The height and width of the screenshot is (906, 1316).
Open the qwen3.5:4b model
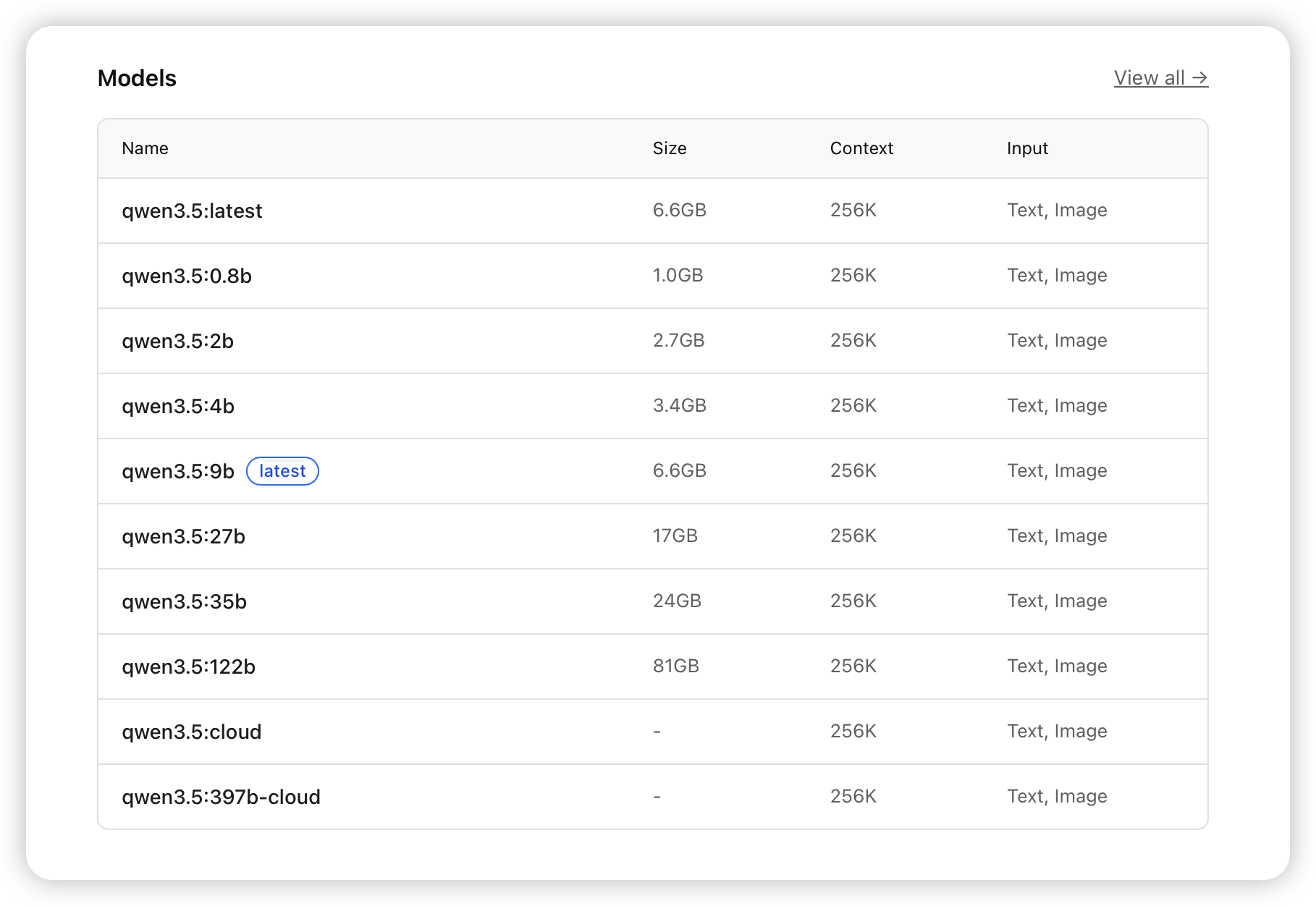[178, 407]
